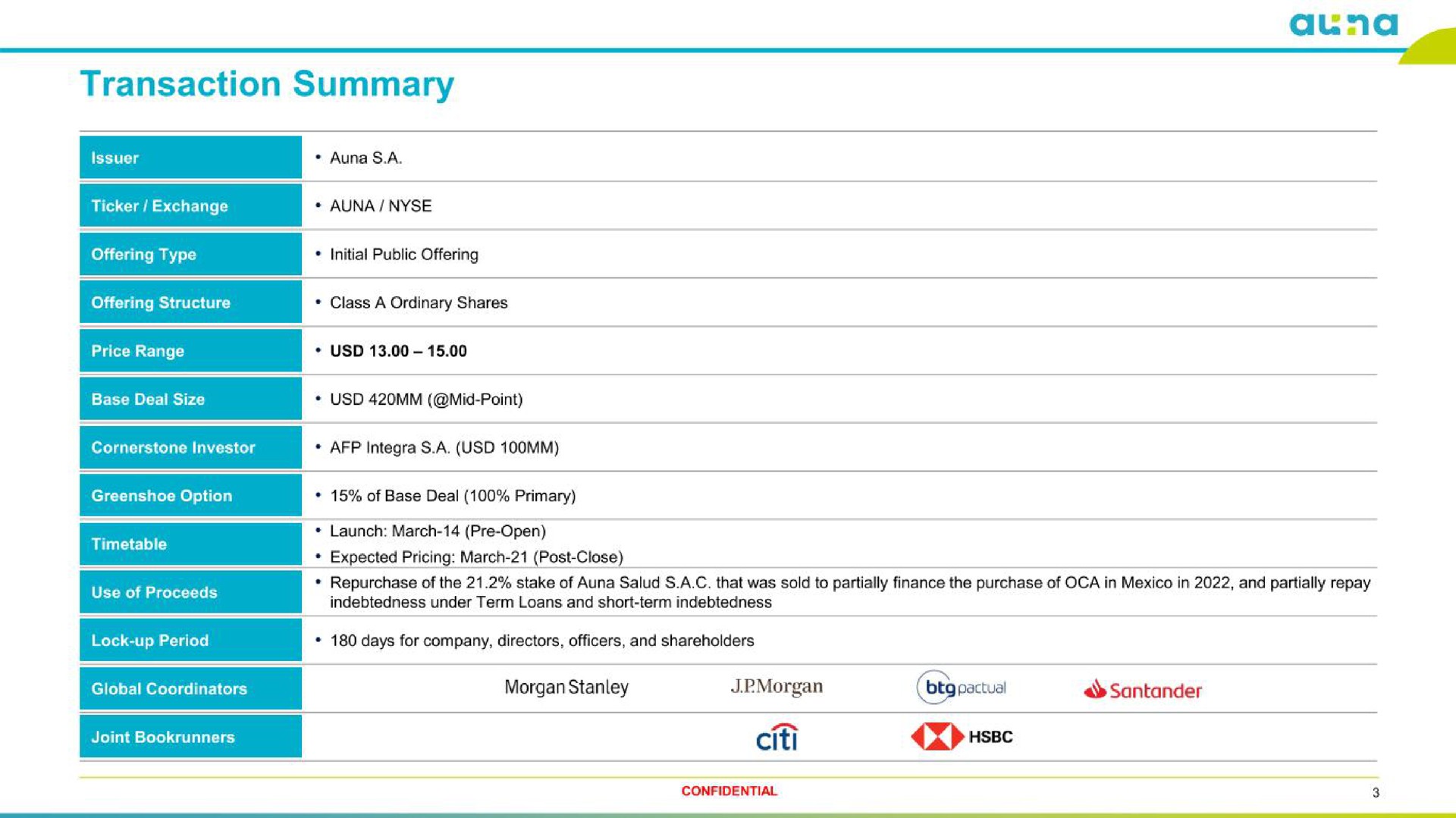Select the 180 days lock-up text
The width and height of the screenshot is (1456, 818).
541,641
